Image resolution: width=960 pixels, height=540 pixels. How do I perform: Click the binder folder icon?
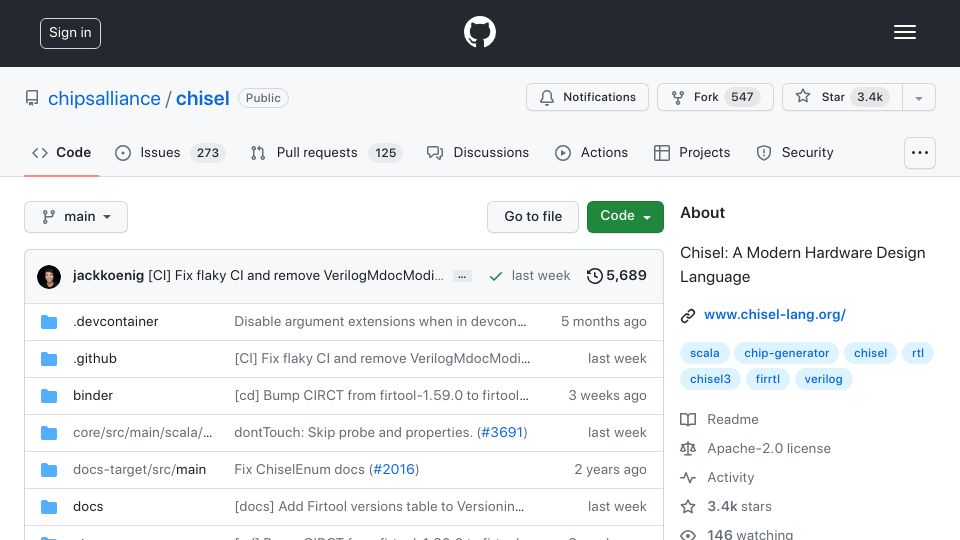[49, 396]
